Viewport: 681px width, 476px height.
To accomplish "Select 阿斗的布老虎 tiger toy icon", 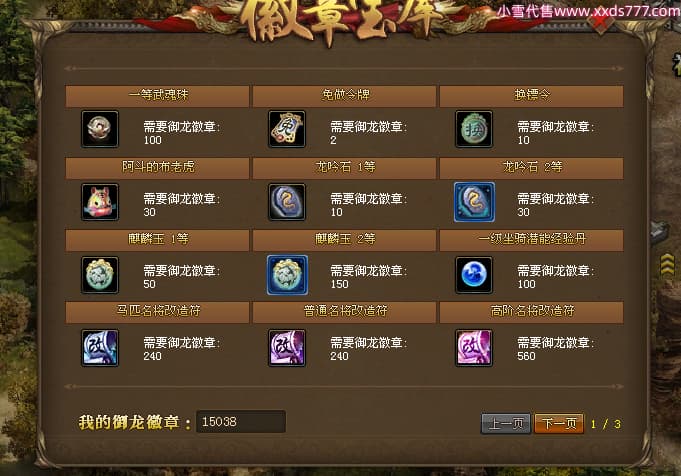I will coord(100,202).
